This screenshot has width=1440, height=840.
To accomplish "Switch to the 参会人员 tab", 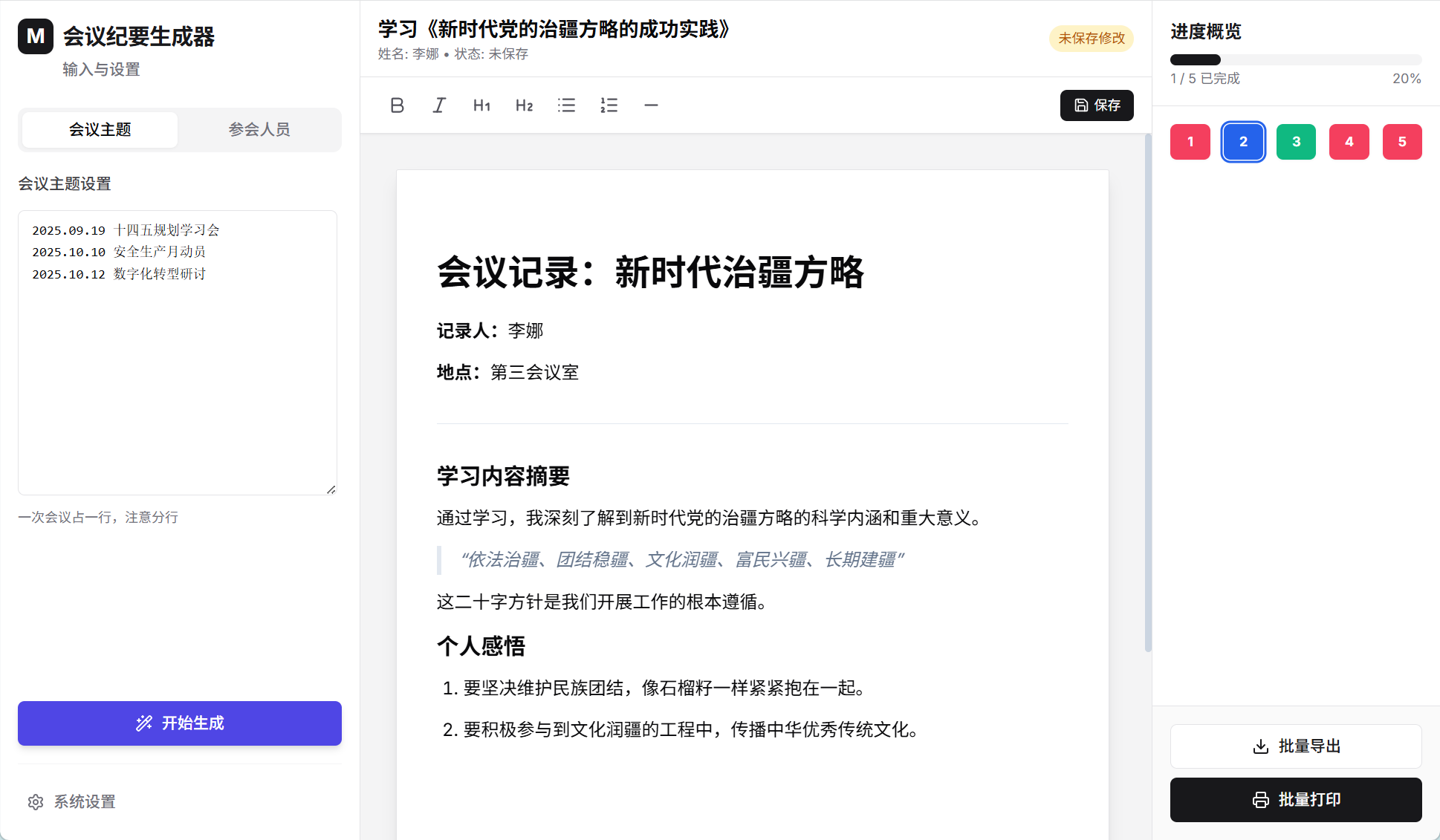I will tap(259, 129).
